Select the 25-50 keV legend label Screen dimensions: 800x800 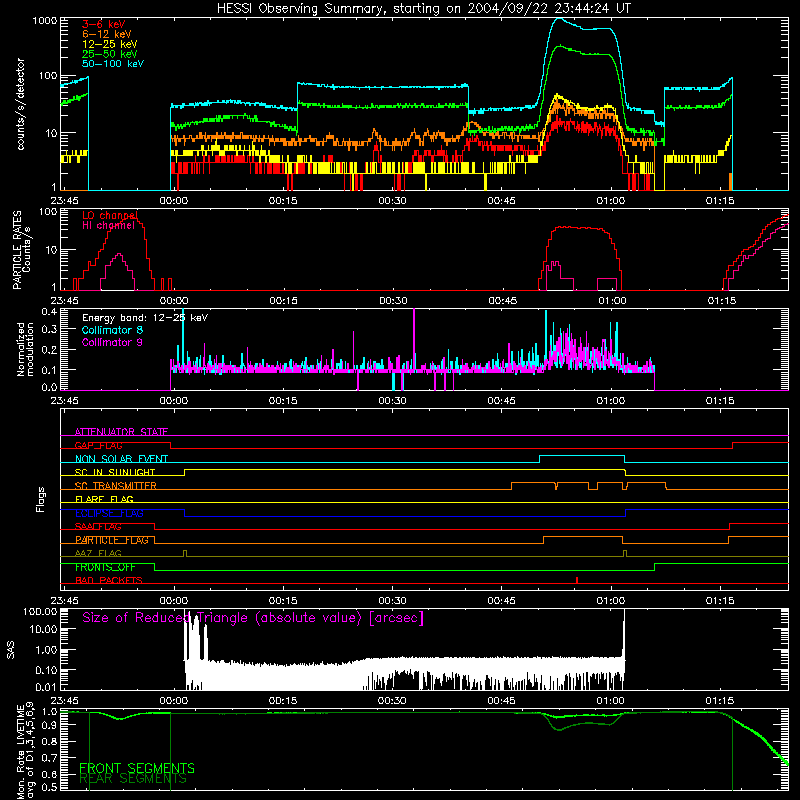coord(110,54)
